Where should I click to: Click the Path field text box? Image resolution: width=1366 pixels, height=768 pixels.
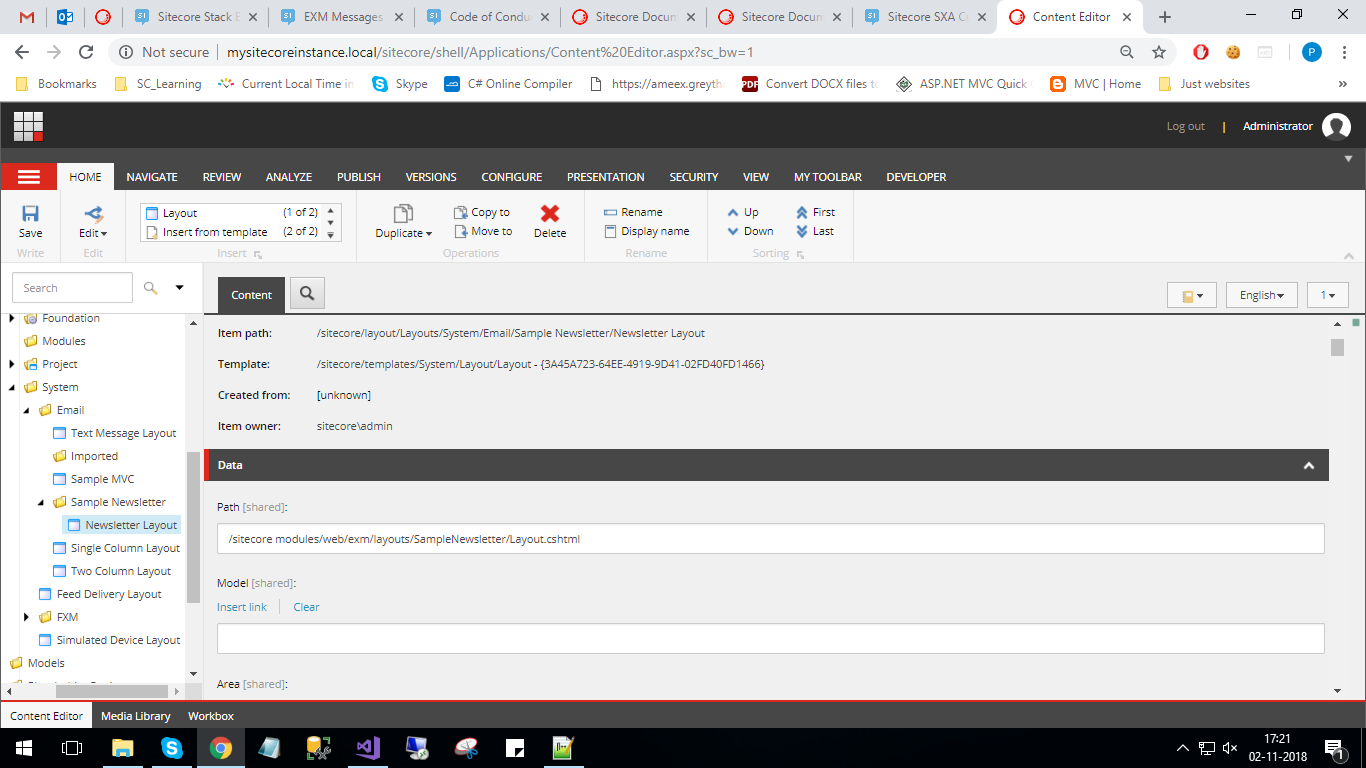point(770,539)
